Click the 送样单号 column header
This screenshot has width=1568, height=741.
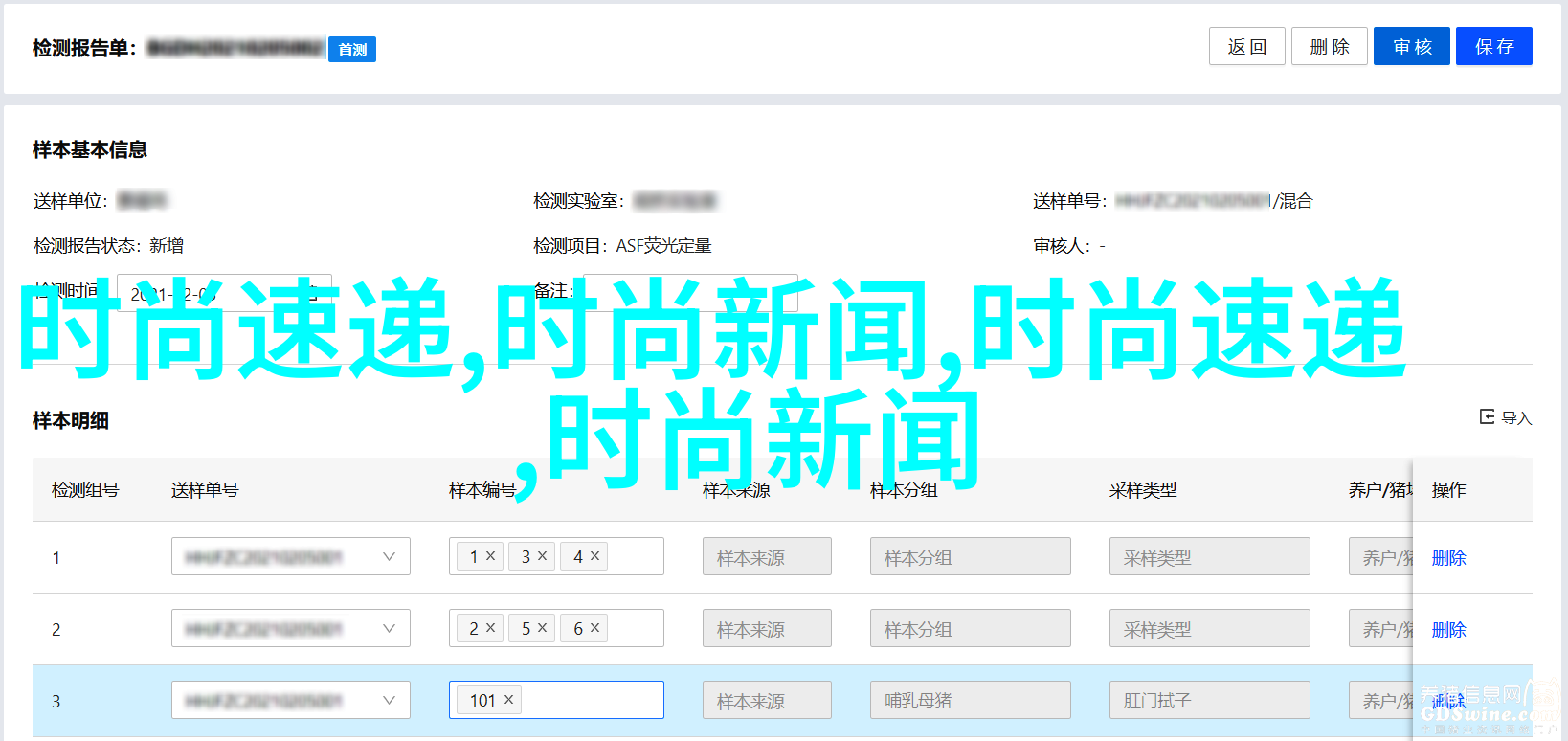pos(205,489)
